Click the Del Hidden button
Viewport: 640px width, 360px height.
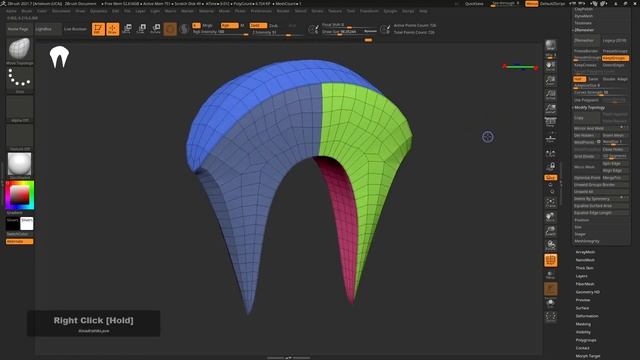587,135
